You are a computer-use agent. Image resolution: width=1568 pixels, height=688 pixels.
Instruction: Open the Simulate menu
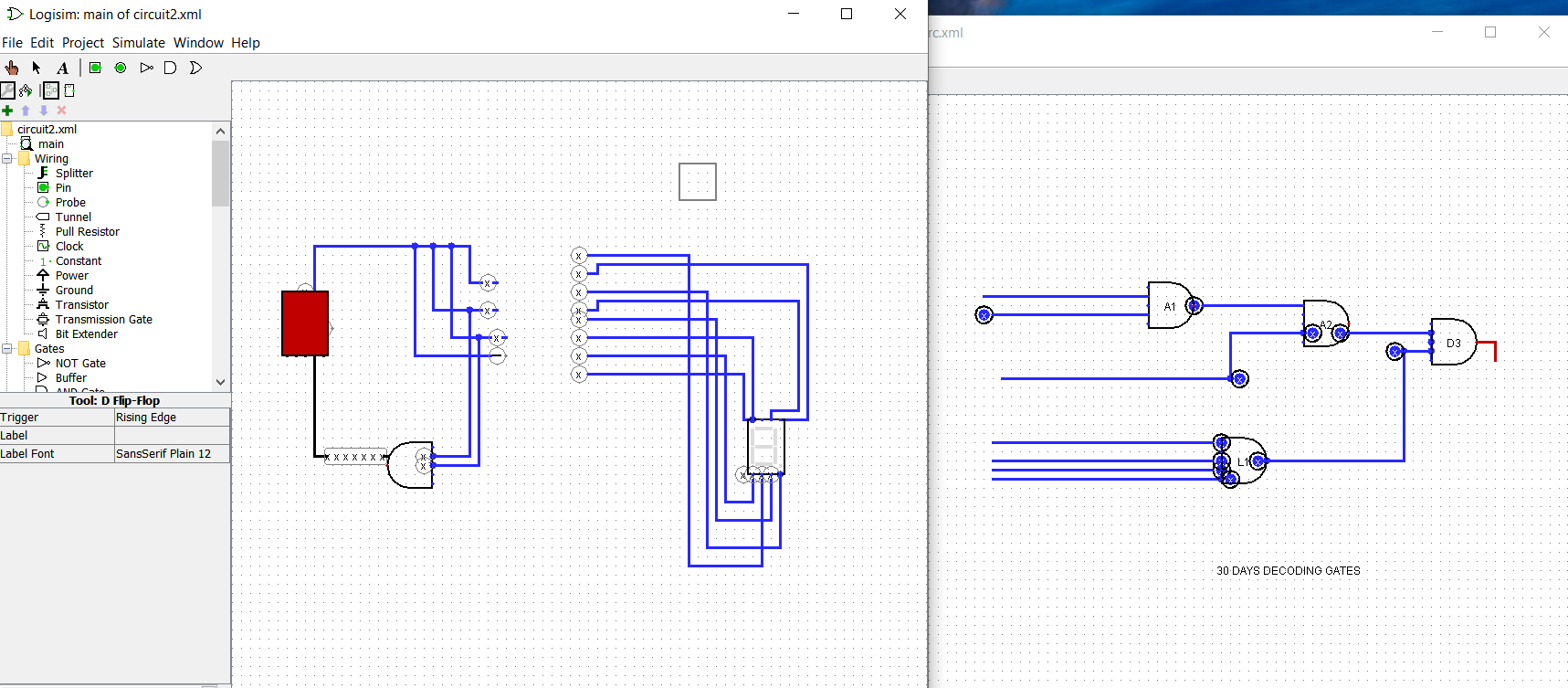pyautogui.click(x=138, y=43)
